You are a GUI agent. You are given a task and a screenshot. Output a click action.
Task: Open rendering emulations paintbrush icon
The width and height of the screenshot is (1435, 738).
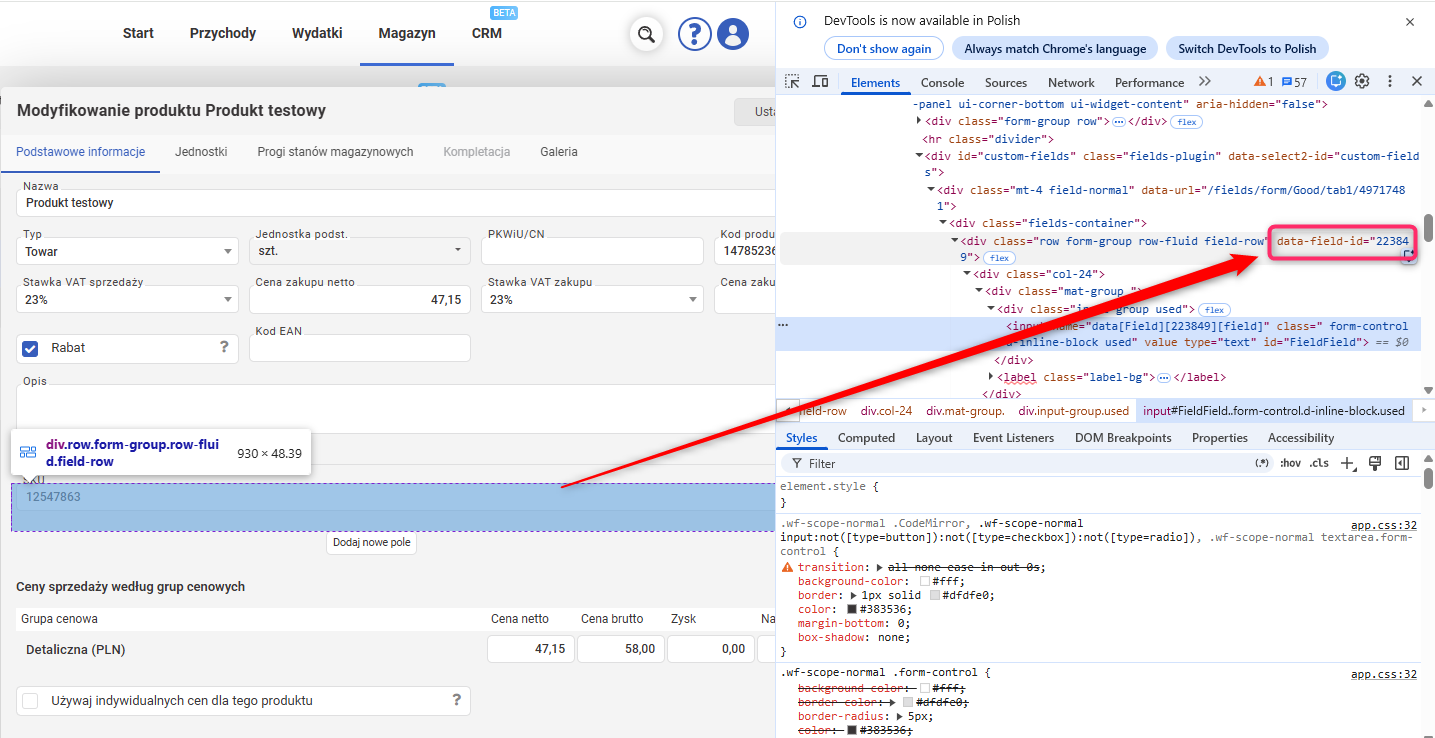pyautogui.click(x=1375, y=463)
